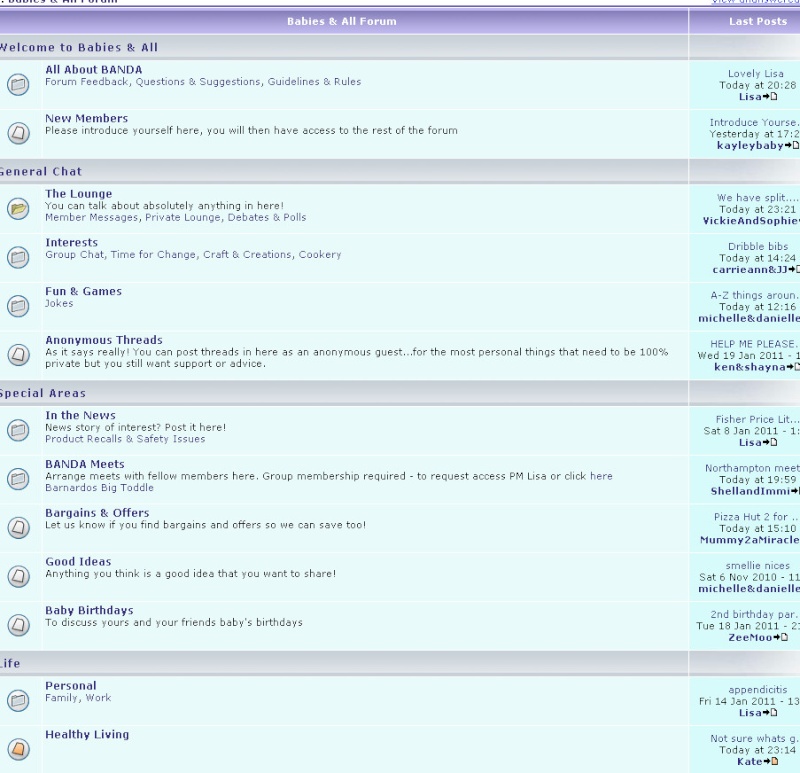Click the Welcome to Babies & All heading

coord(78,47)
